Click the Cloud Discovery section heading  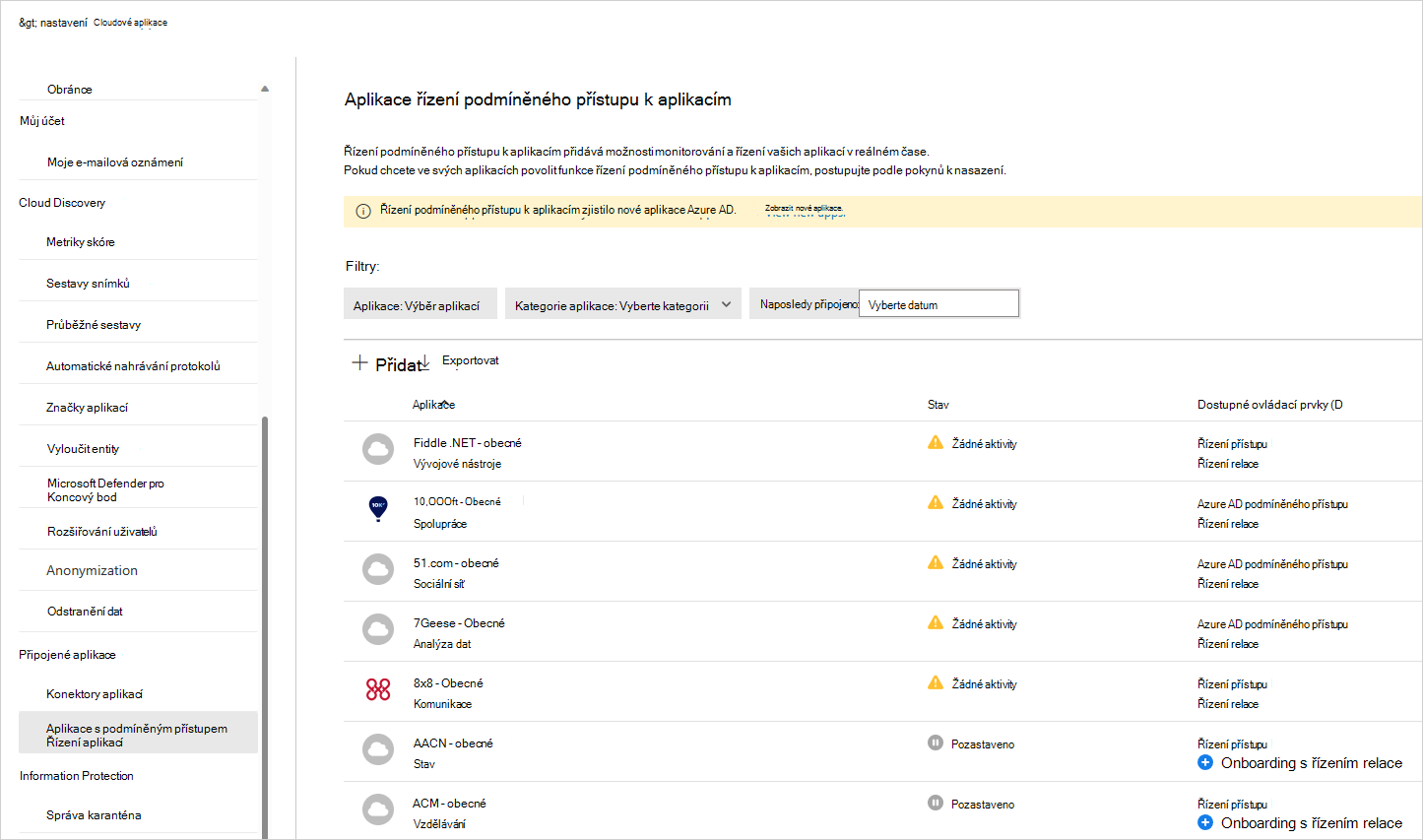click(62, 203)
